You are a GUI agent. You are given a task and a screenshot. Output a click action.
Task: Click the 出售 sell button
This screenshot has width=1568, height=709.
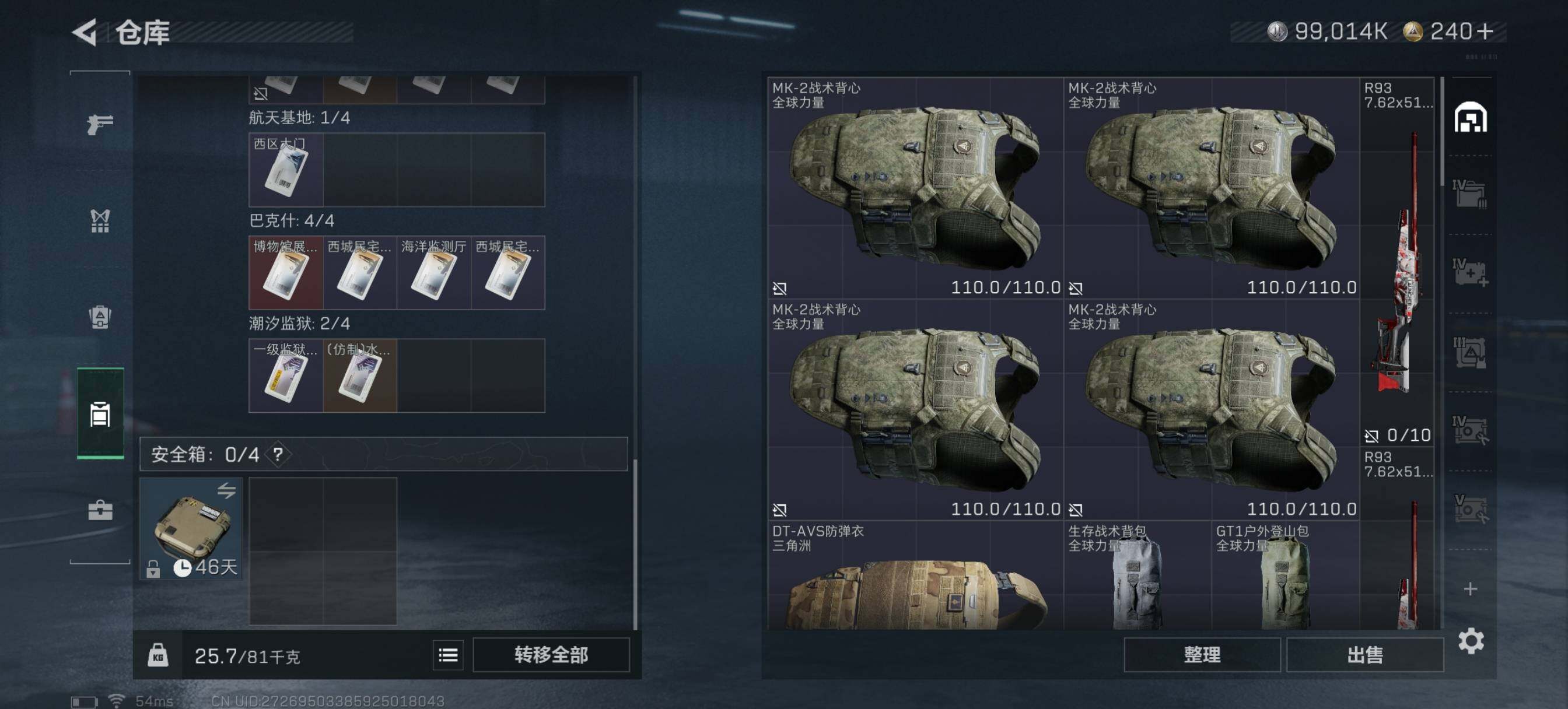tap(1364, 655)
